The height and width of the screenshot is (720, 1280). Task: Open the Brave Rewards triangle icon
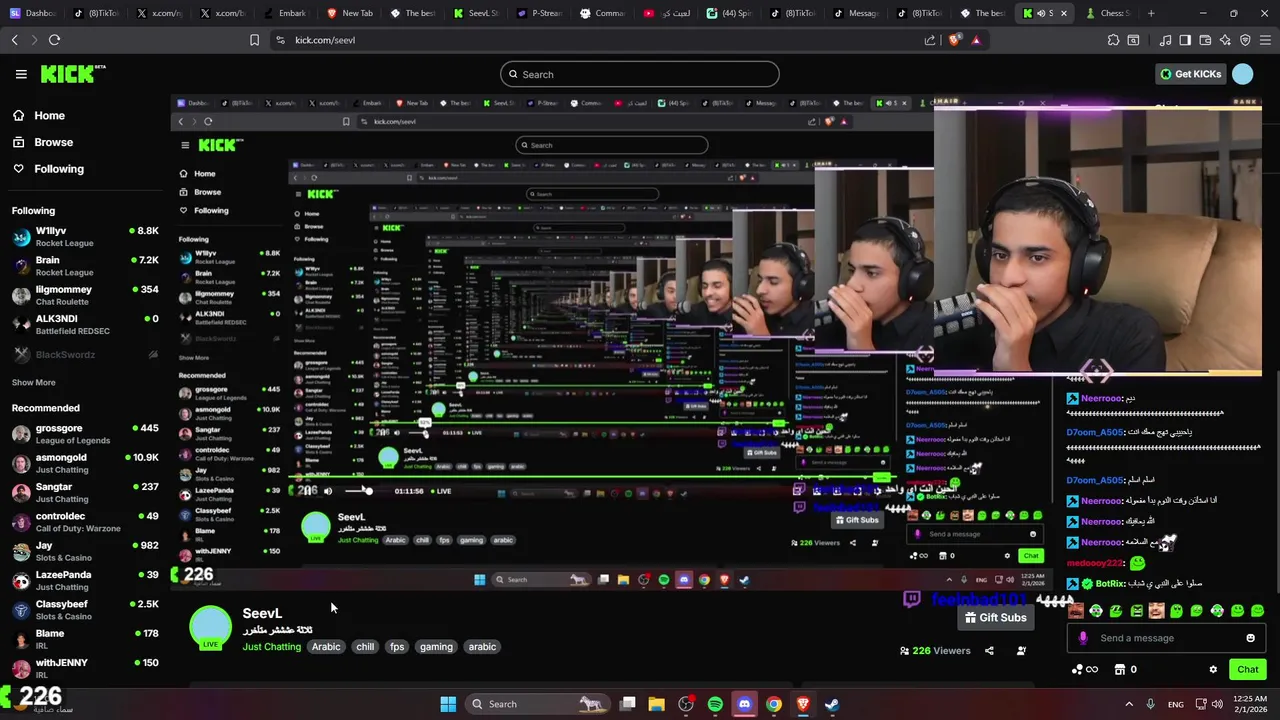click(x=976, y=40)
